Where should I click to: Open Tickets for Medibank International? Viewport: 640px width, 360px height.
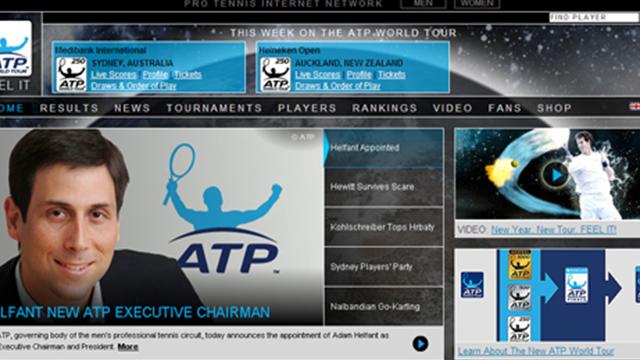187,75
